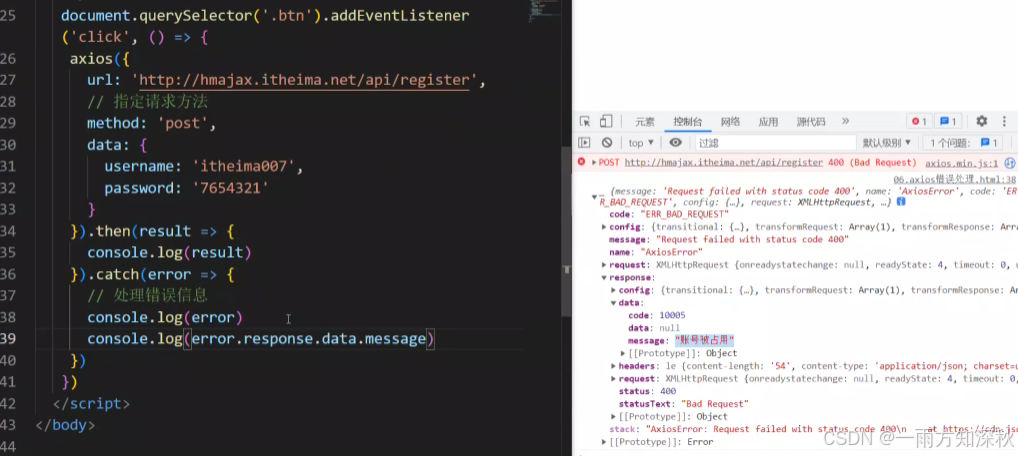The width and height of the screenshot is (1018, 456).
Task: Open the axios.min.js:1 source link
Action: point(962,163)
